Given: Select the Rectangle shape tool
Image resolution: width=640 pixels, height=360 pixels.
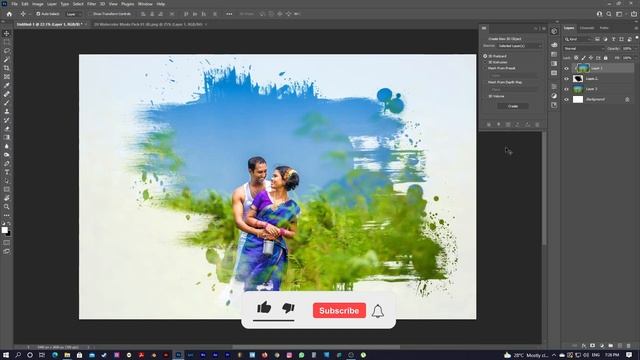Looking at the screenshot, I should (x=7, y=189).
